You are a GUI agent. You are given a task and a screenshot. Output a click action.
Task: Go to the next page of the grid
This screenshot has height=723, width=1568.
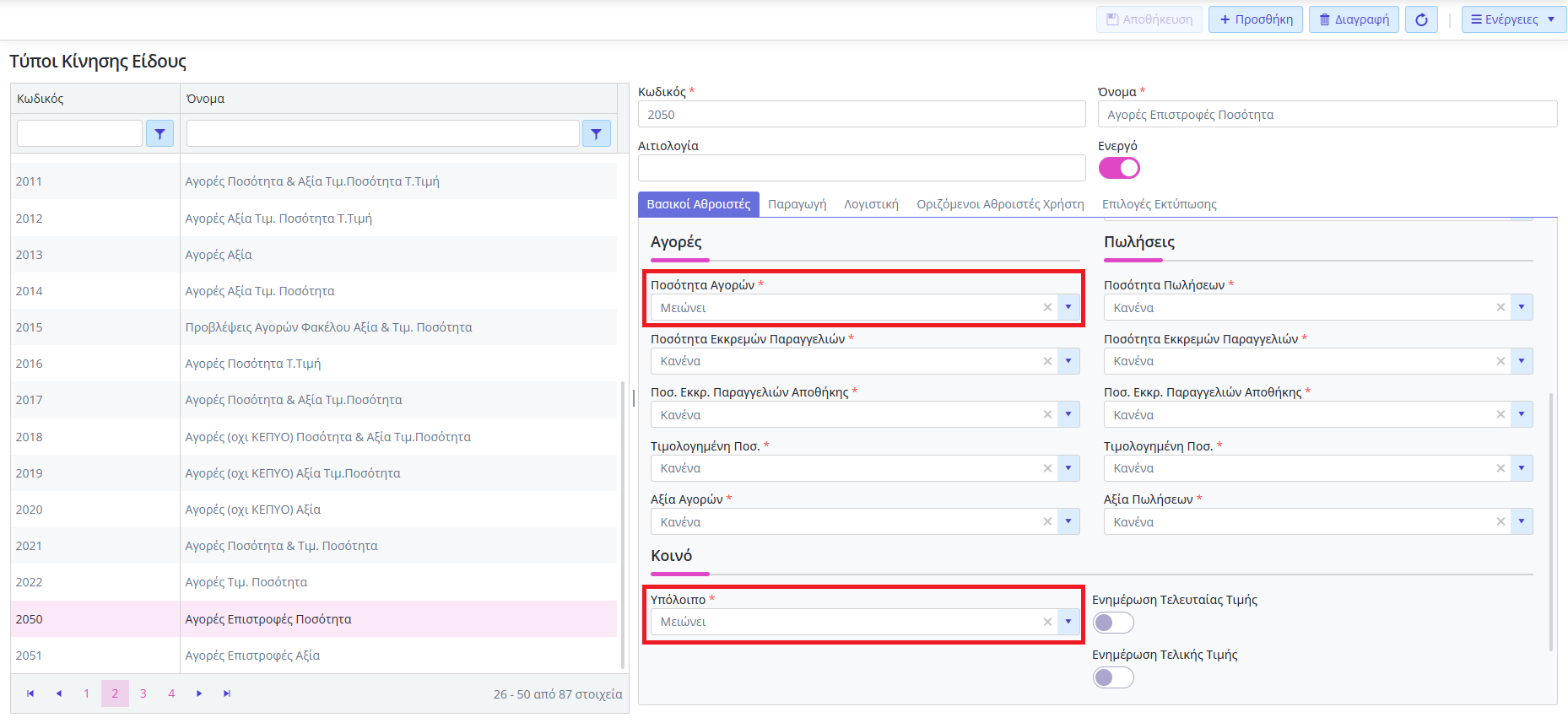tap(199, 693)
